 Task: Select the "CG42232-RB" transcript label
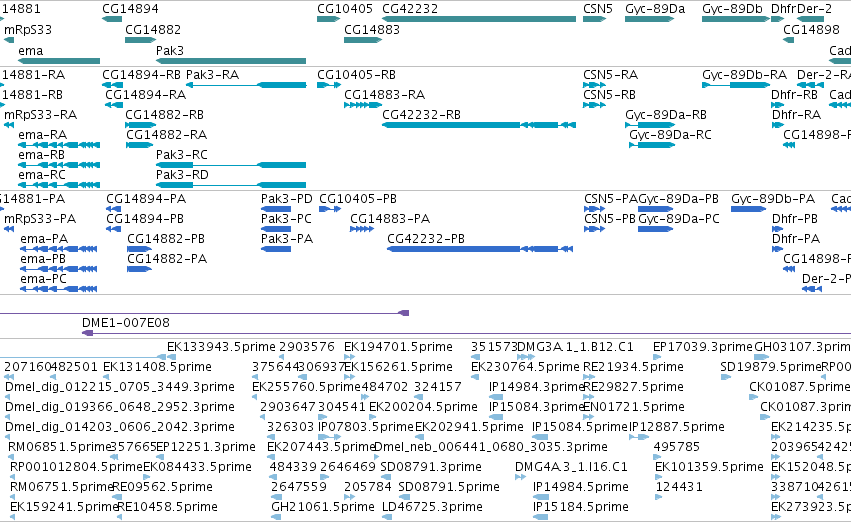point(421,114)
